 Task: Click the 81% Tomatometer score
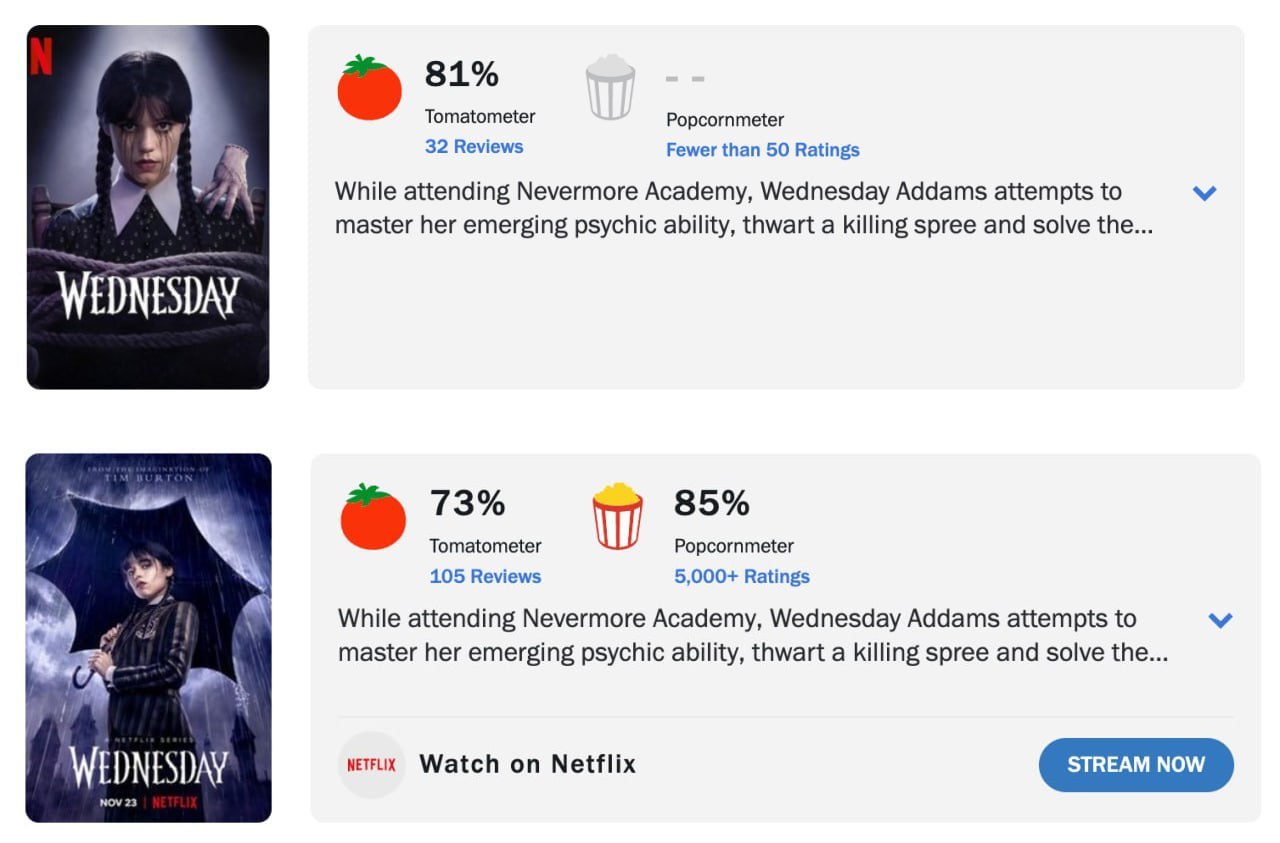(462, 74)
